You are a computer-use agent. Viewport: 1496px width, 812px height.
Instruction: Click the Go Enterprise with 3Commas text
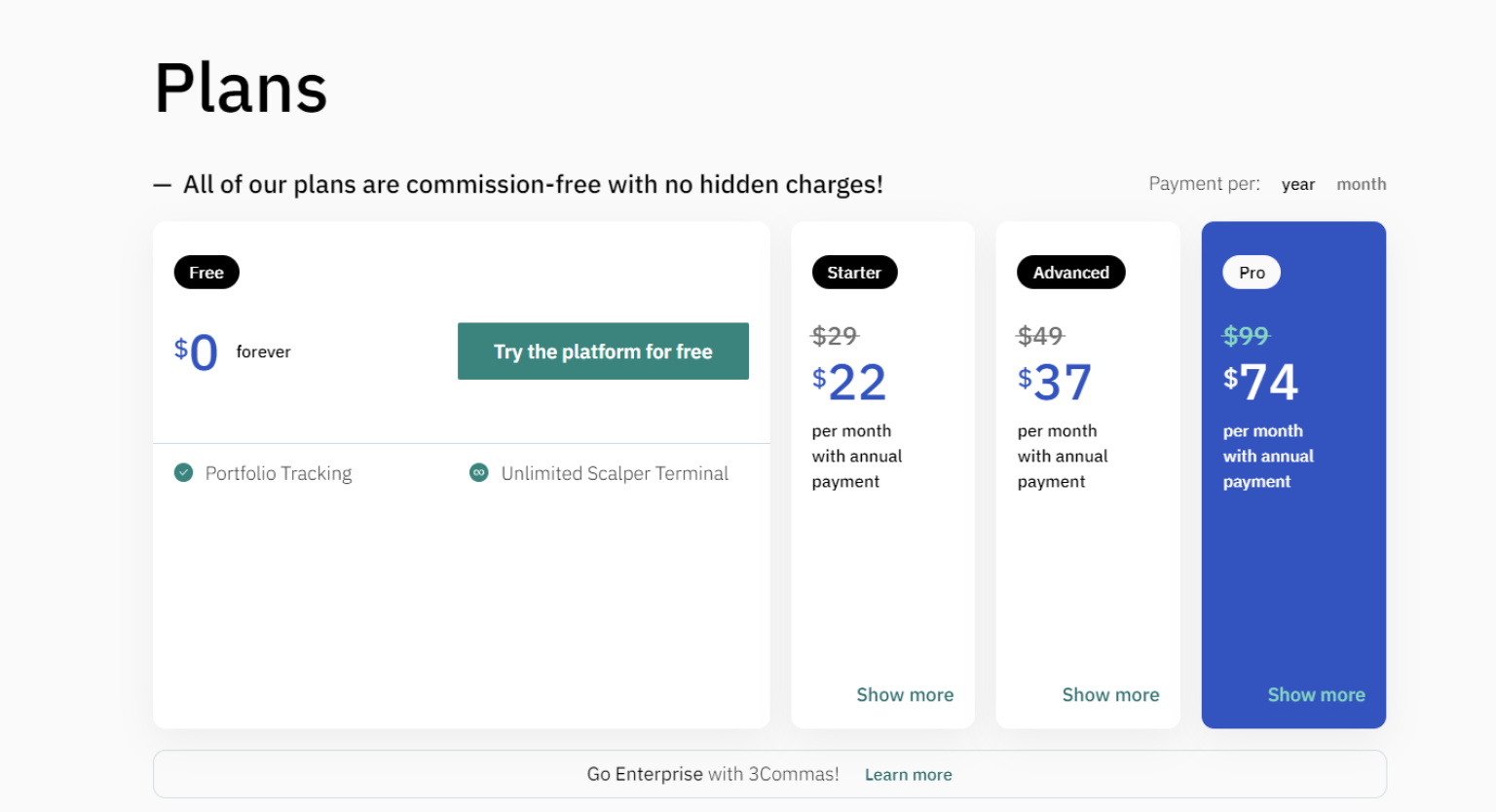(x=712, y=774)
